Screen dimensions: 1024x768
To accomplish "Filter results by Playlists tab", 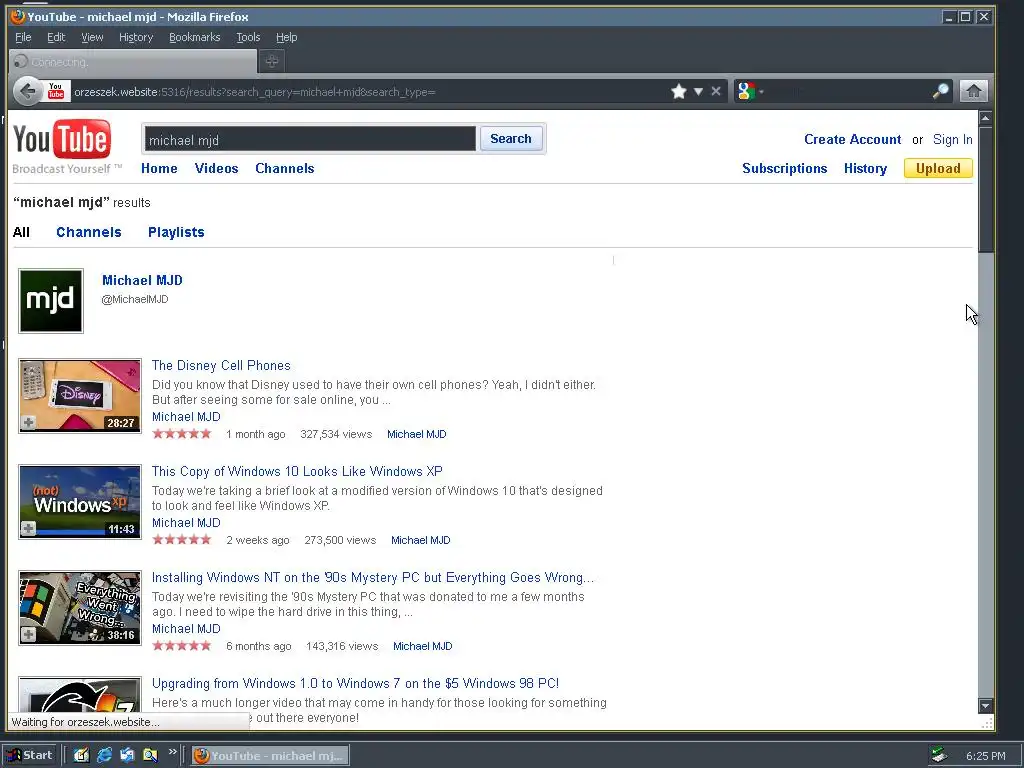I will 176,232.
